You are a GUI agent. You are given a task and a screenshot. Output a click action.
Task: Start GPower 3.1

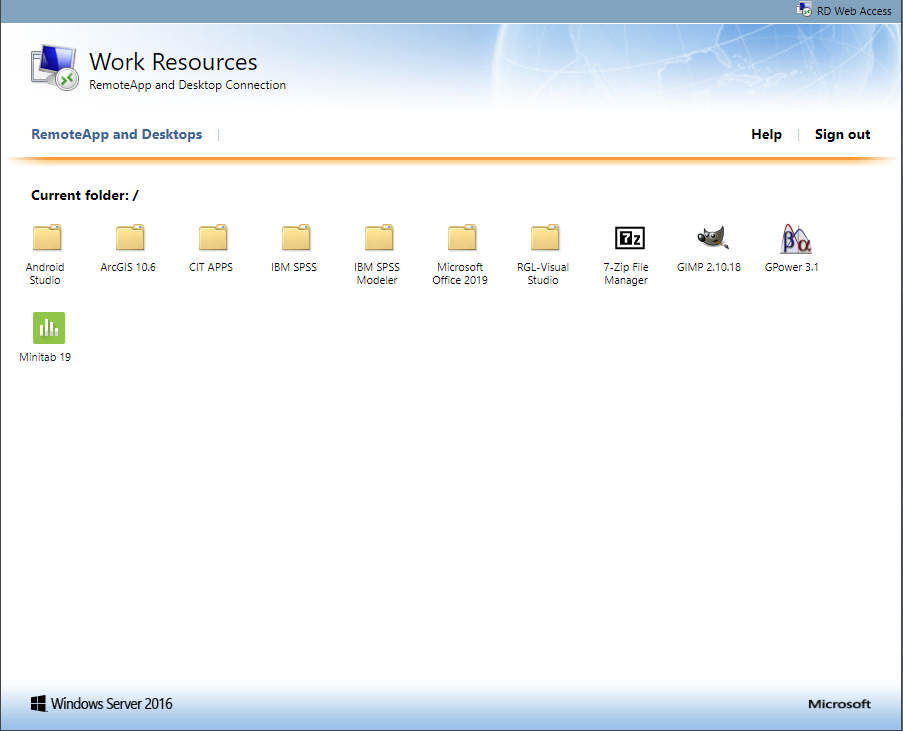[791, 238]
